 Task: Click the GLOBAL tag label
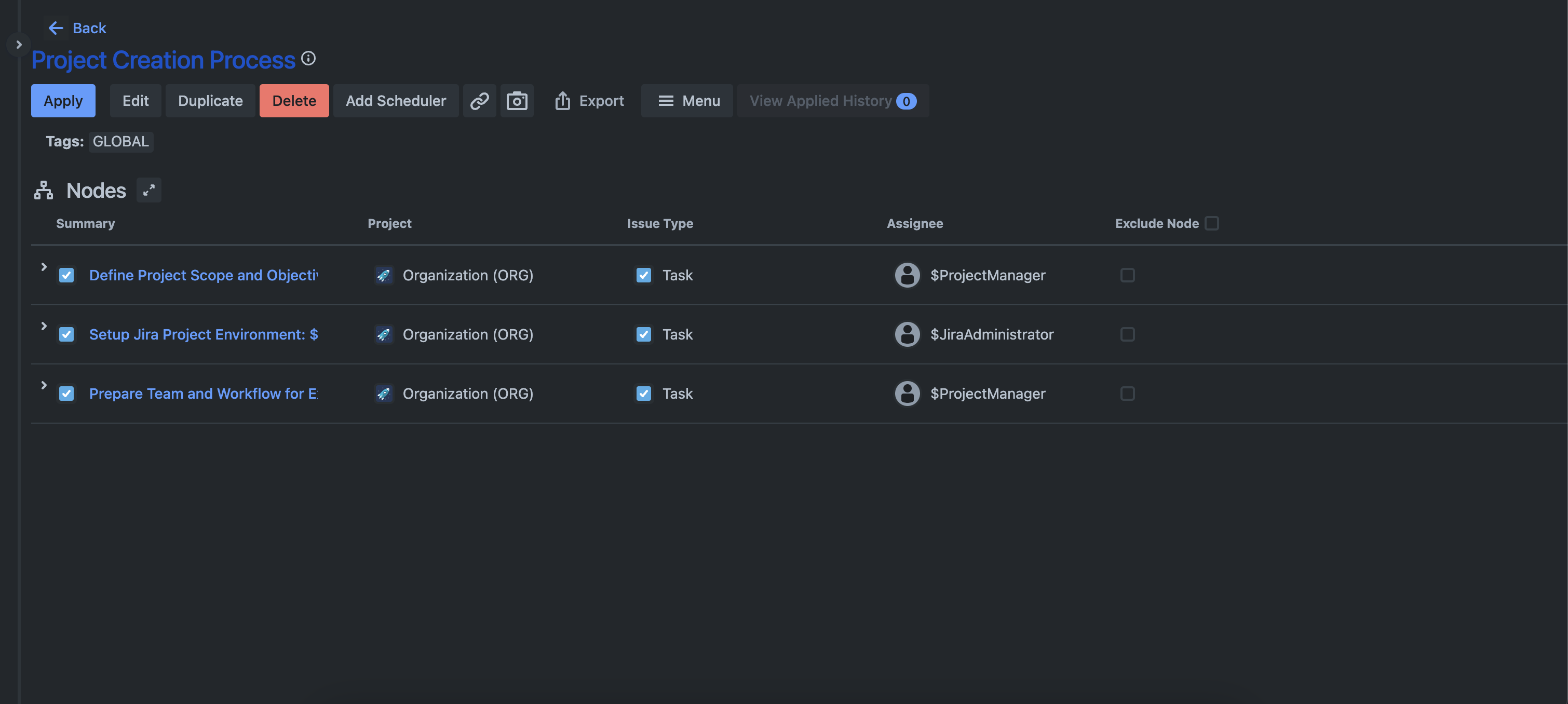(x=120, y=141)
